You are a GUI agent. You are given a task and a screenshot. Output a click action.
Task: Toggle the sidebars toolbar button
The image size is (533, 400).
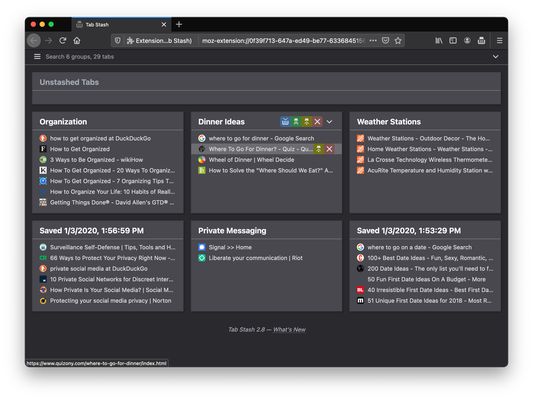(453, 40)
